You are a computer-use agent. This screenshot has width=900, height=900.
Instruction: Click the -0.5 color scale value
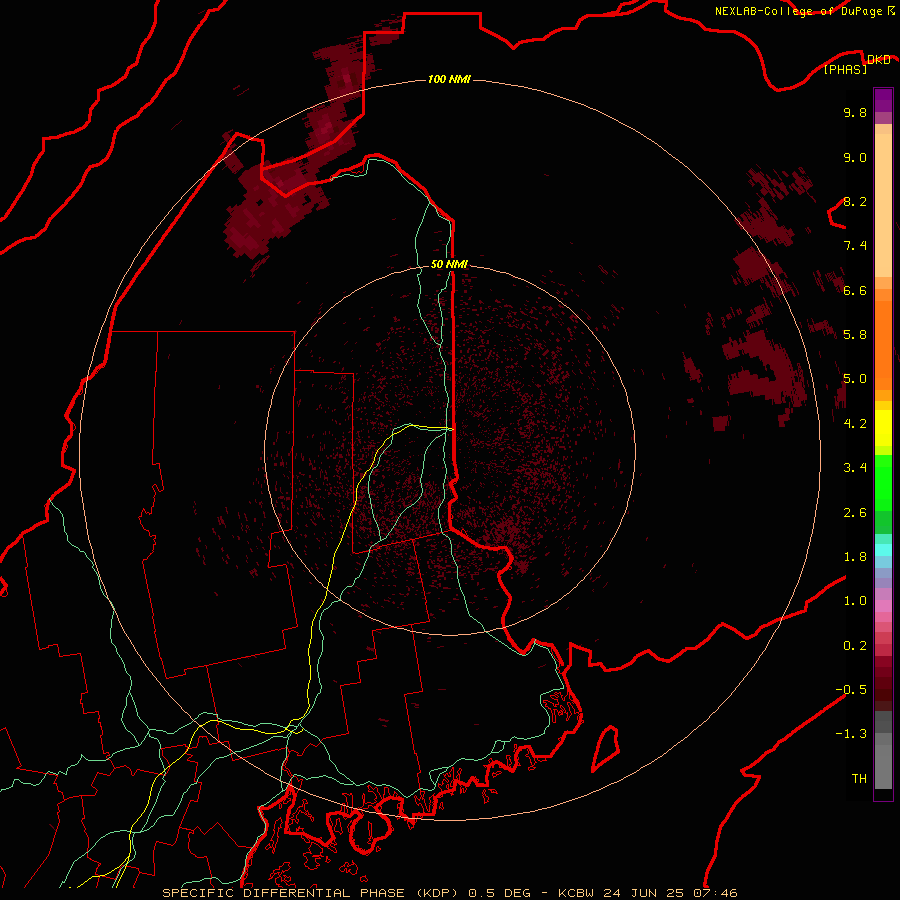click(x=851, y=690)
